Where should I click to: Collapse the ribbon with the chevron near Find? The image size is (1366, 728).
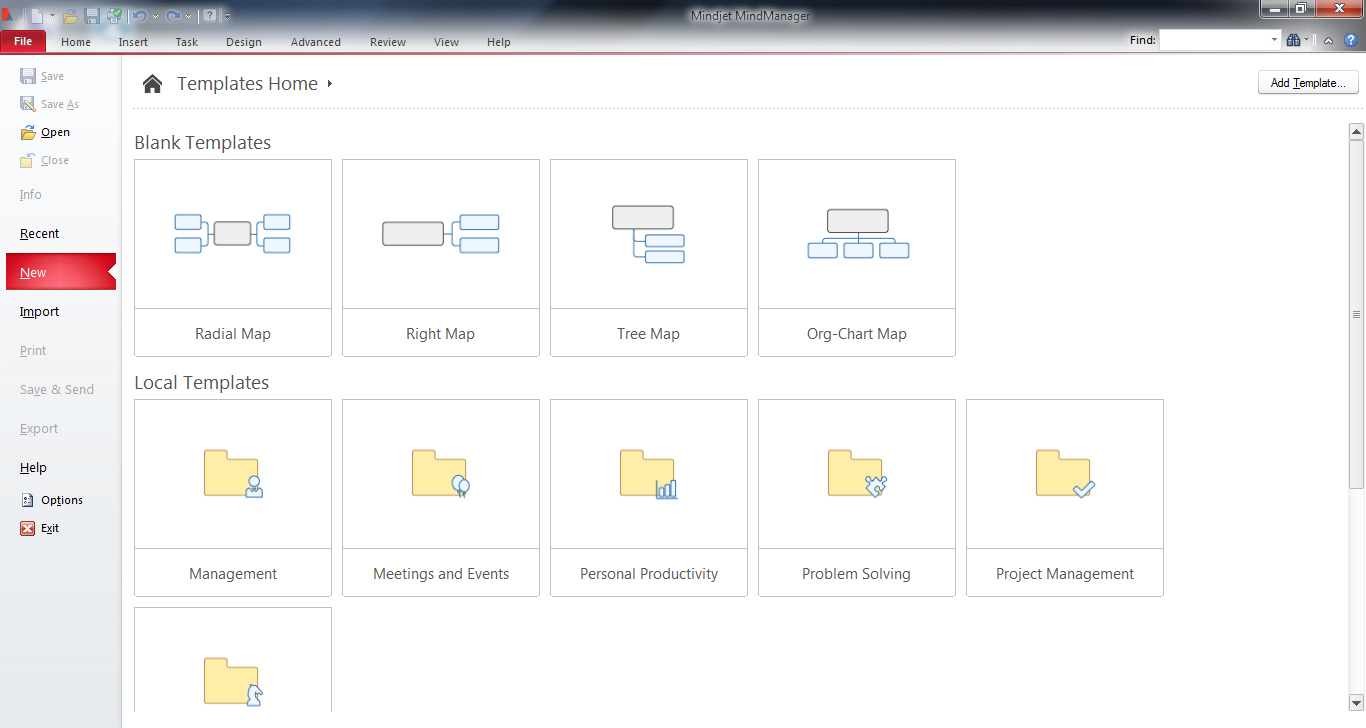pos(1328,41)
